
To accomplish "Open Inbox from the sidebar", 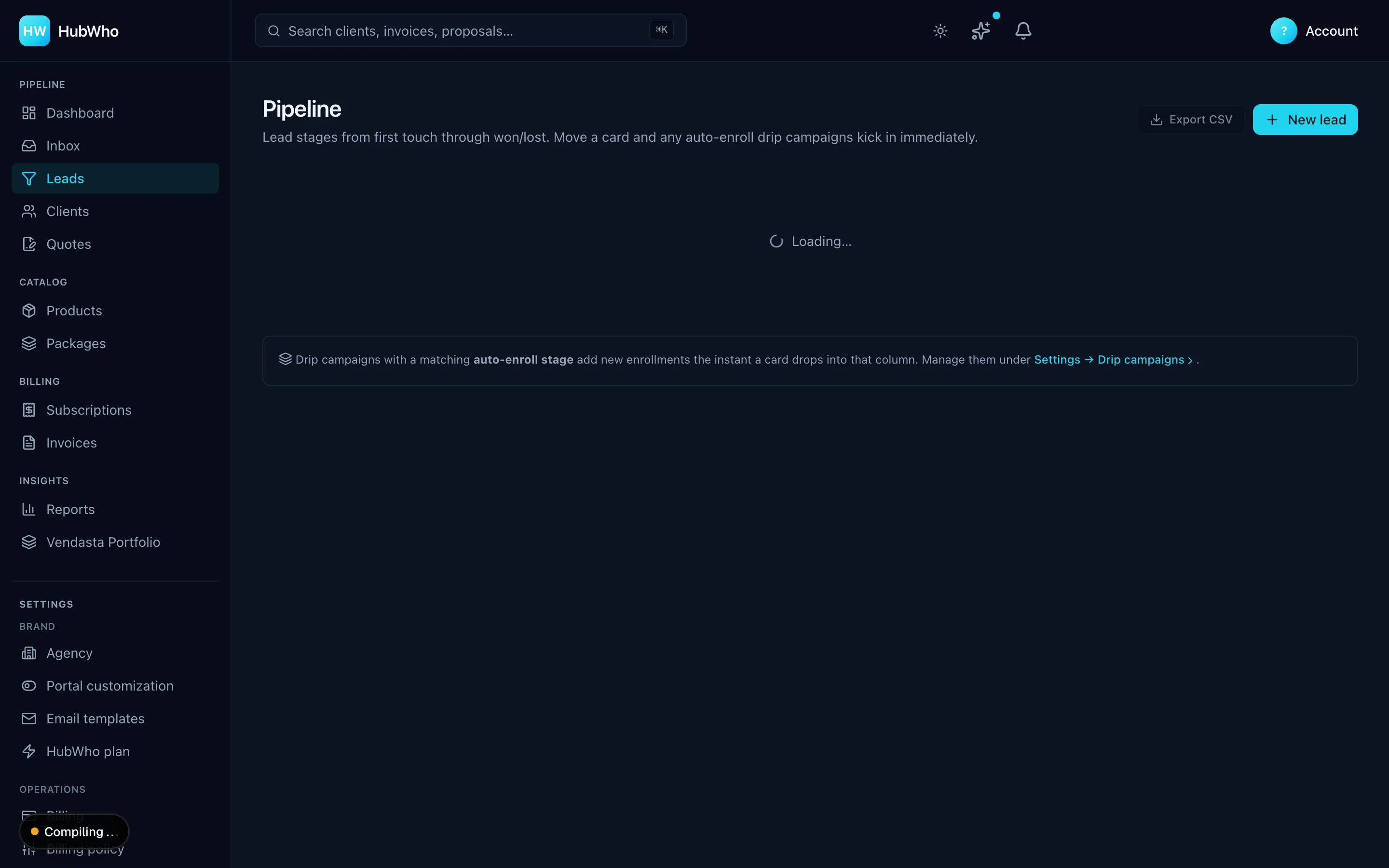I will point(115,146).
